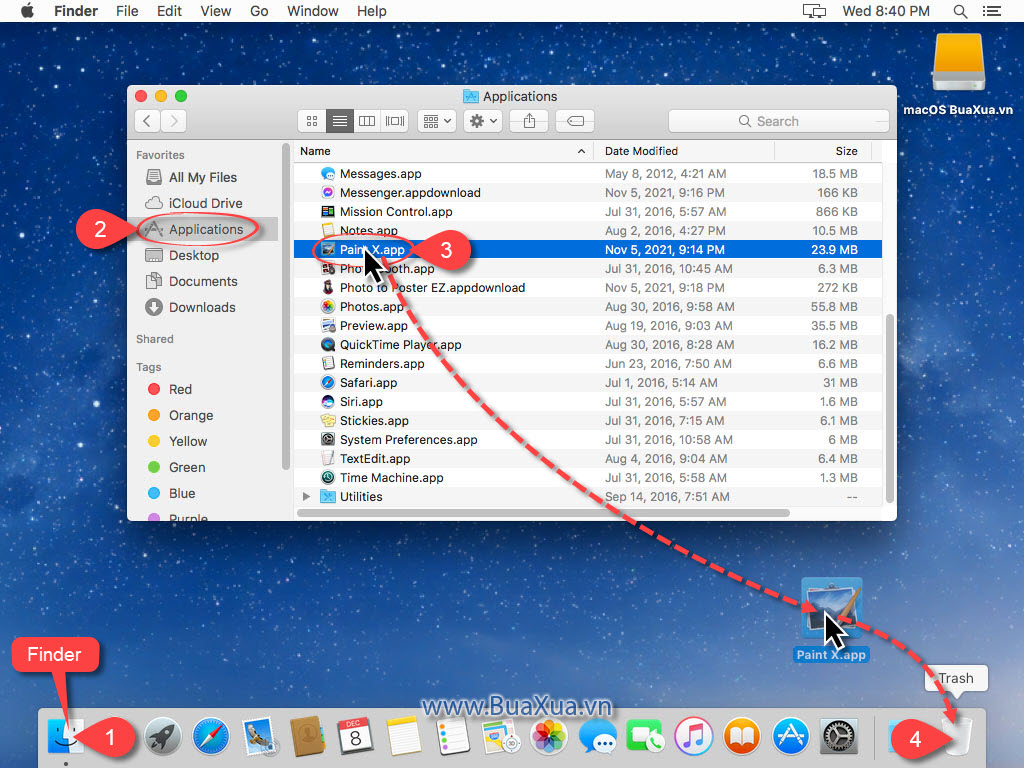Viewport: 1024px width, 768px height.
Task: Select Photo to Poster EZ.appdownload
Action: [588, 288]
